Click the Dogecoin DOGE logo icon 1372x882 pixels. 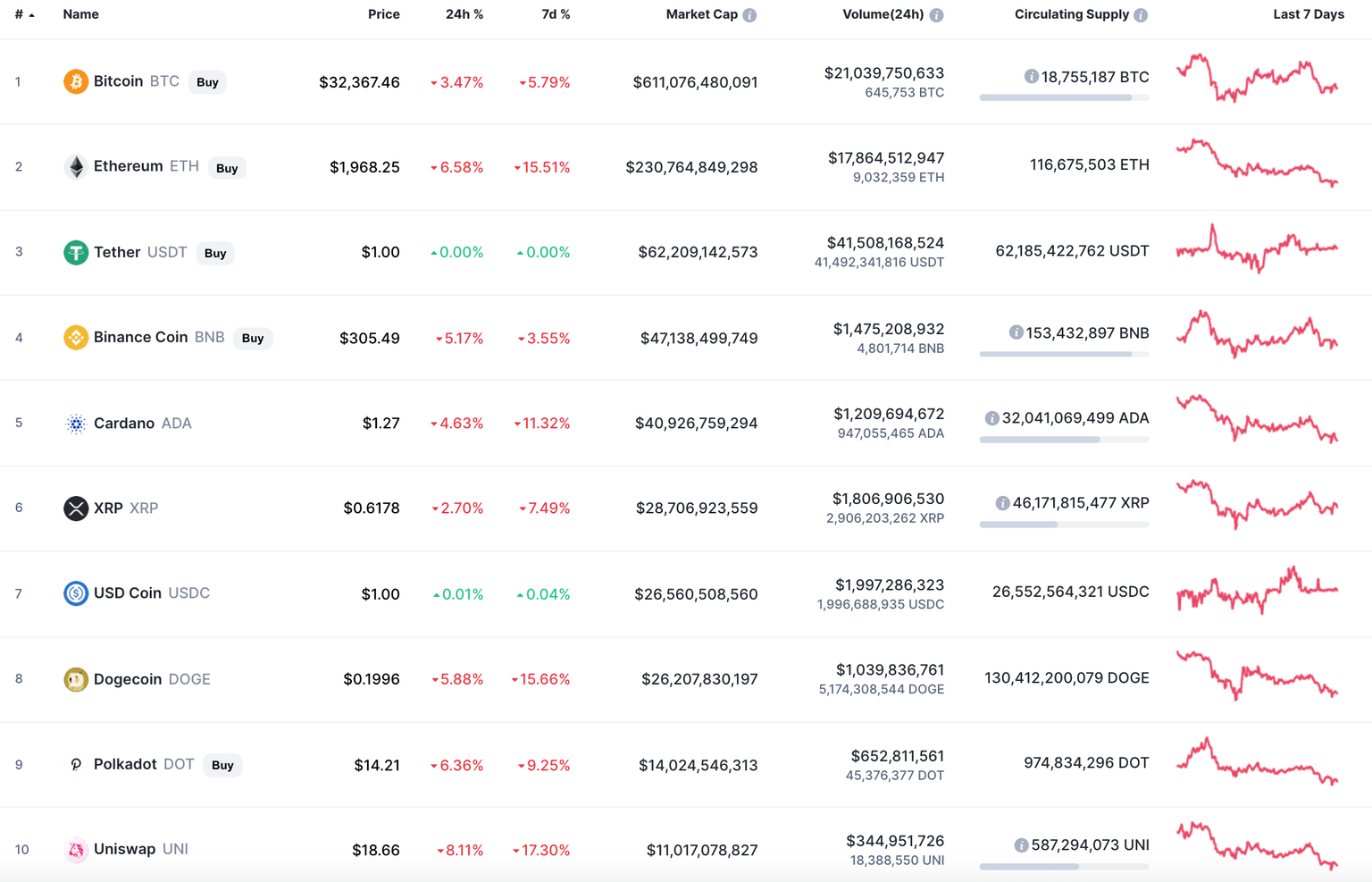[x=76, y=678]
